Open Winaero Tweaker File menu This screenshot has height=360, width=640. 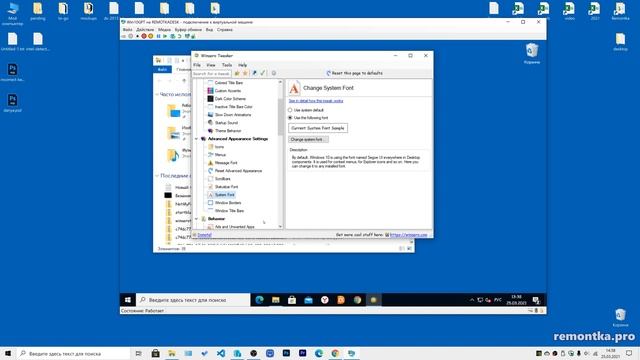[197, 65]
